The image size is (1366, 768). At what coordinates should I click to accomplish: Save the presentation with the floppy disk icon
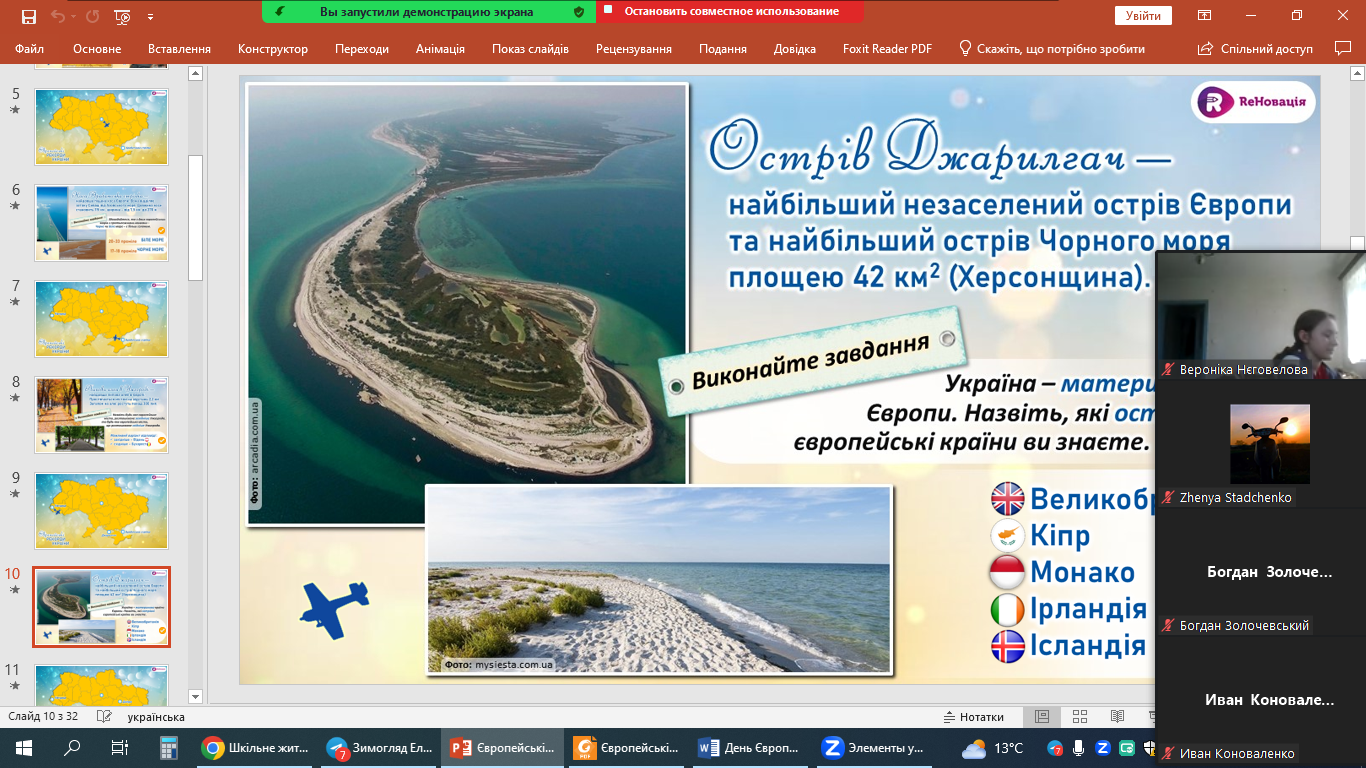tap(29, 16)
